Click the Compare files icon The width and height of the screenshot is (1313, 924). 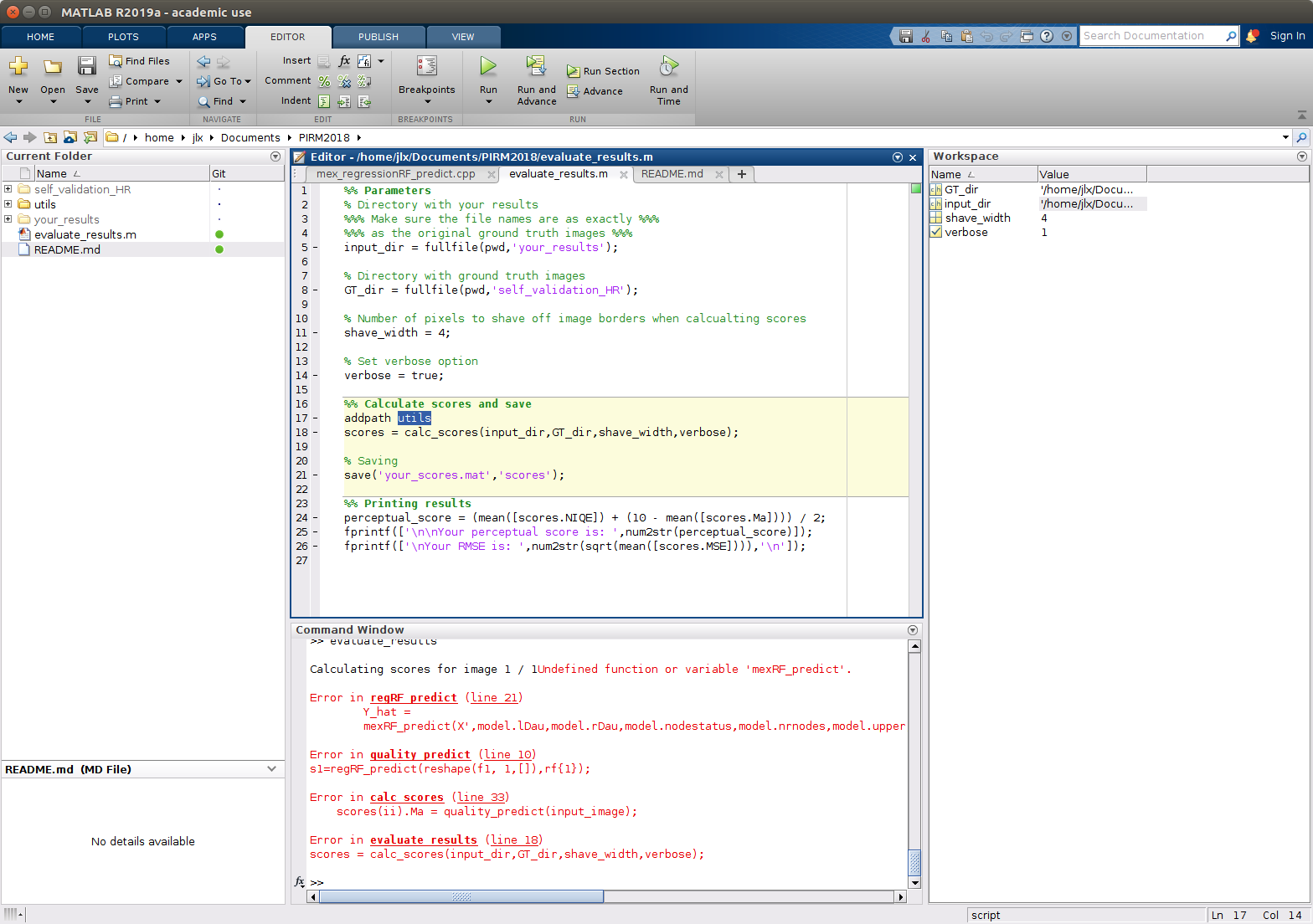pyautogui.click(x=116, y=81)
